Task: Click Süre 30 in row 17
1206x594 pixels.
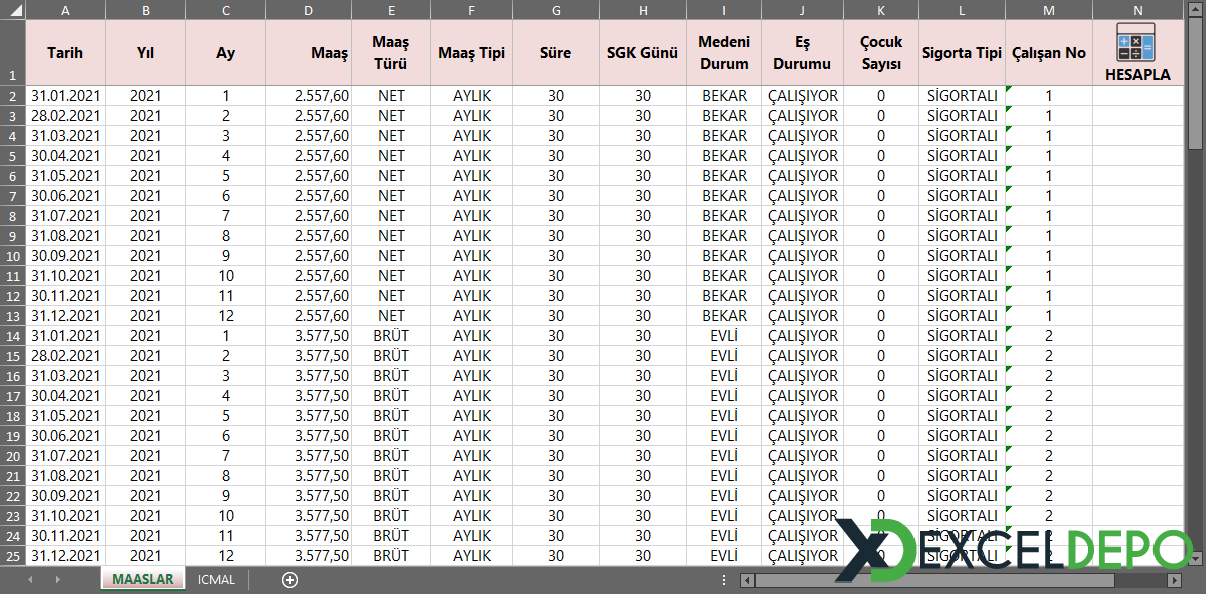Action: pyautogui.click(x=556, y=396)
